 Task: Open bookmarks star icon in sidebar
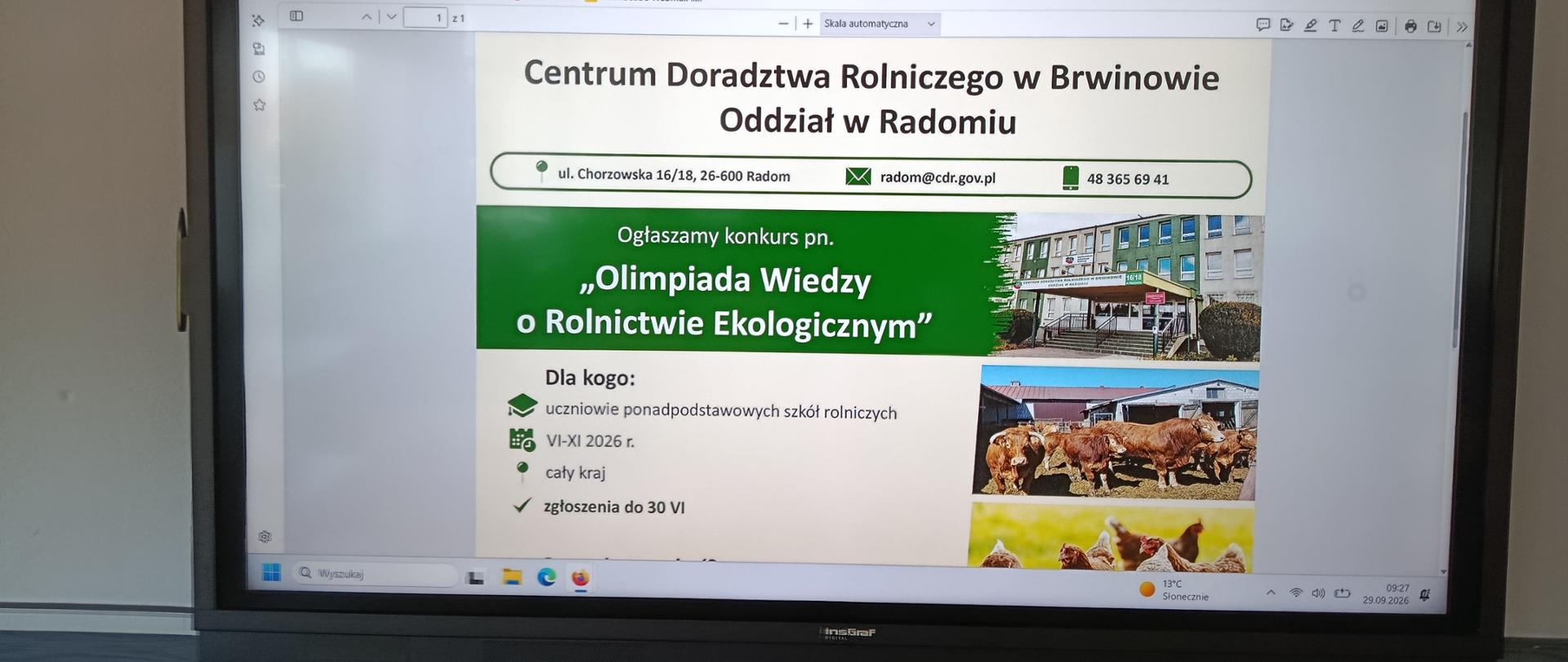[x=260, y=105]
